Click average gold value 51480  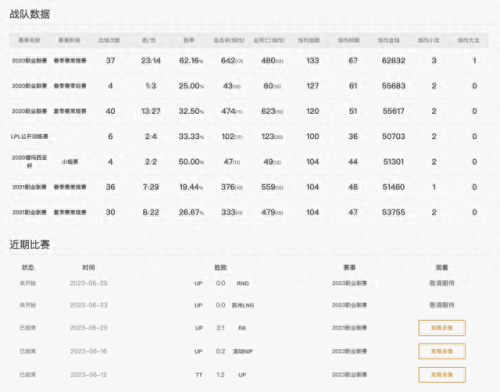393,187
